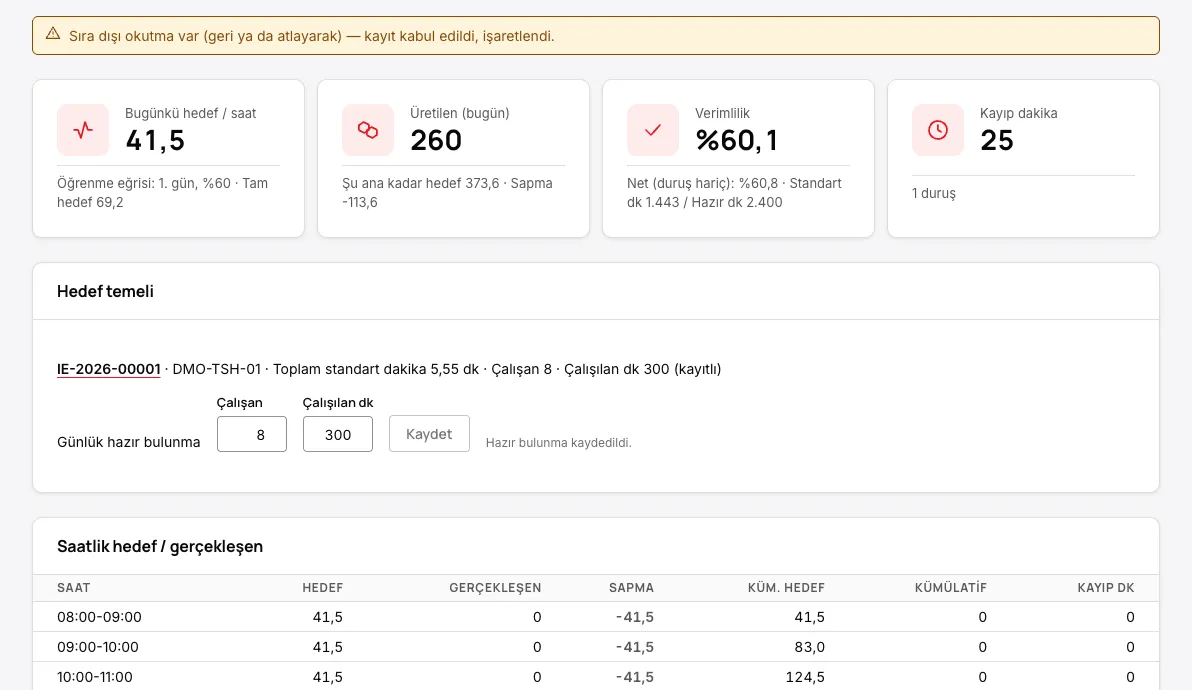
Task: Click the Hazır bulunma kaydedildi status message
Action: click(x=559, y=442)
